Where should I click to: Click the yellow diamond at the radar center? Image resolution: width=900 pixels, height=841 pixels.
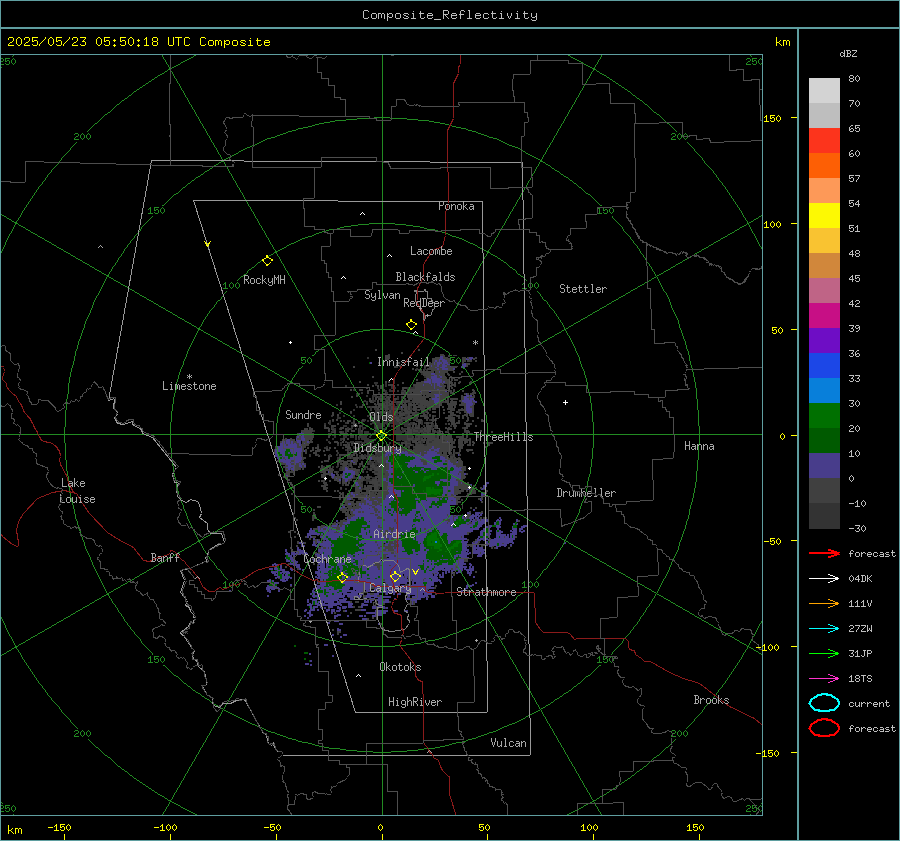tap(381, 436)
